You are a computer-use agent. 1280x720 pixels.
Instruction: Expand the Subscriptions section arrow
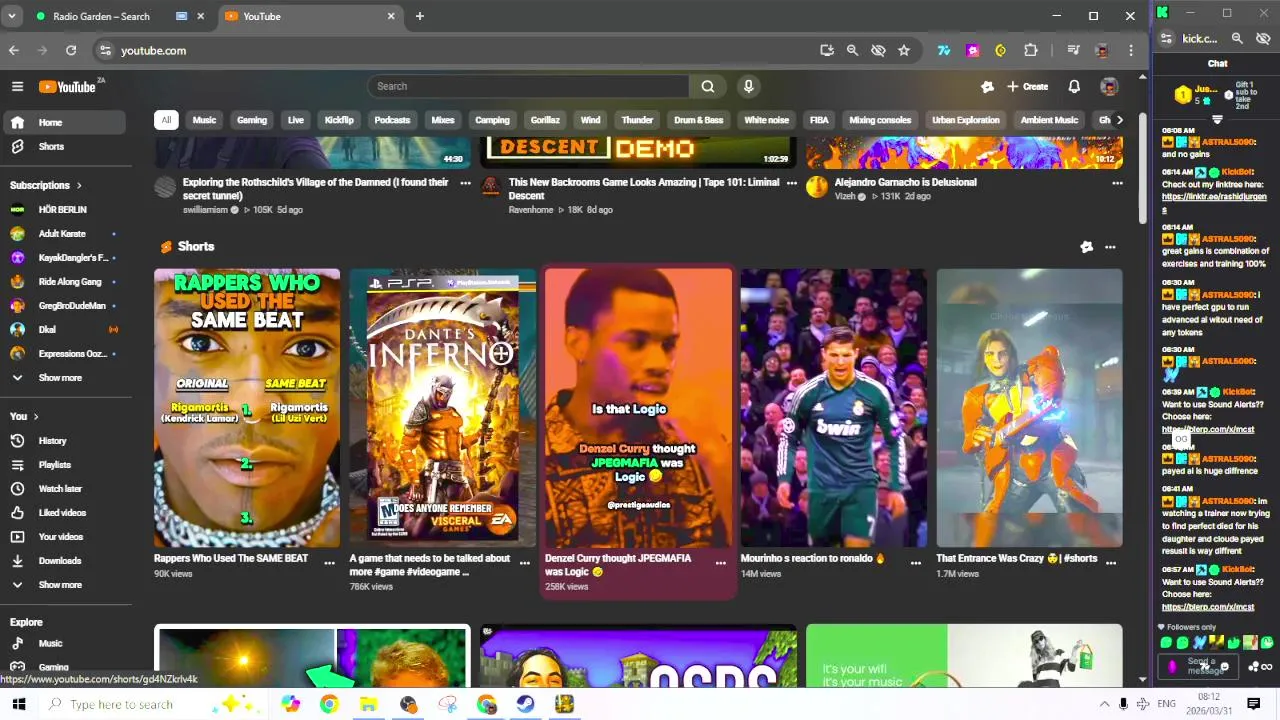tap(79, 185)
